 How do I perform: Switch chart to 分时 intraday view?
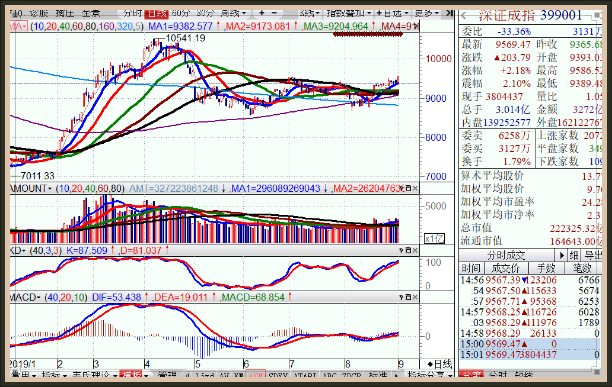pos(133,13)
